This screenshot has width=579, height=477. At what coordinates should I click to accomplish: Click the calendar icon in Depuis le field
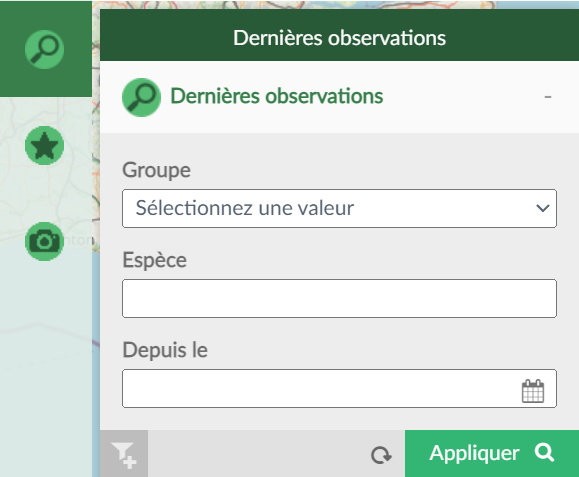click(533, 391)
